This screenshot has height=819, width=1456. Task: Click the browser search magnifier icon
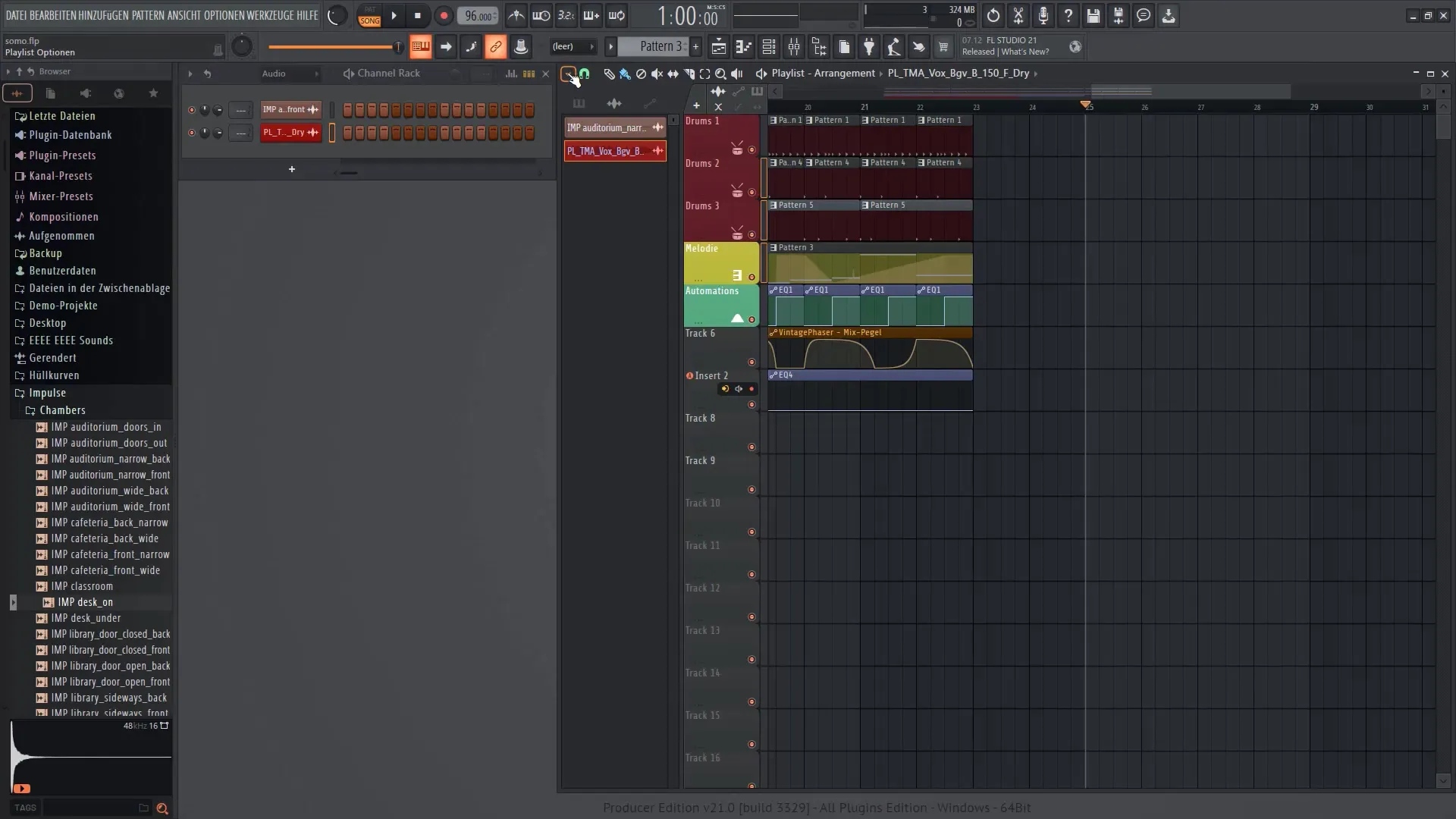click(x=162, y=808)
